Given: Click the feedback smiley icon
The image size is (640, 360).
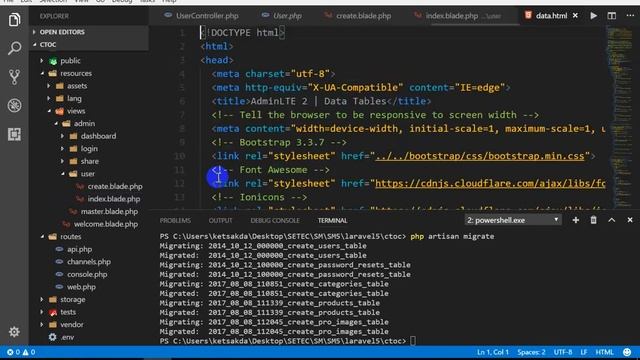Looking at the screenshot, I should (x=627, y=352).
